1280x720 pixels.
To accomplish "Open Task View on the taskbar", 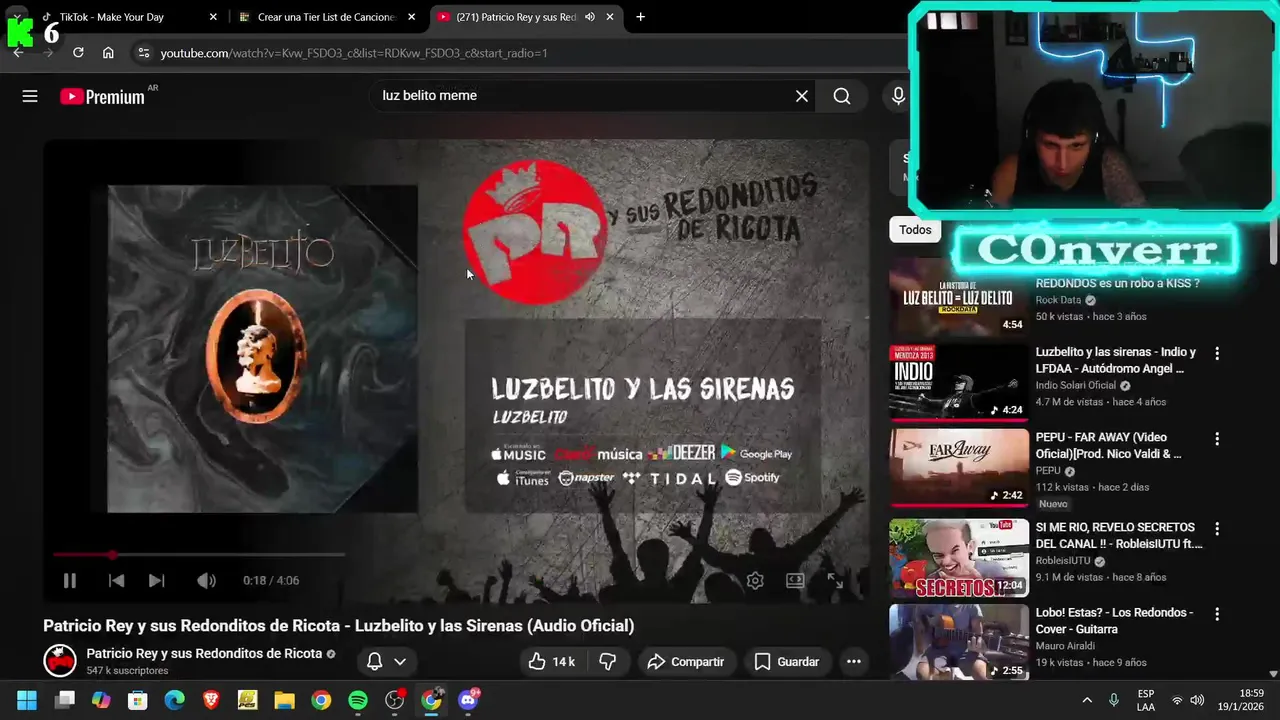I will point(65,700).
